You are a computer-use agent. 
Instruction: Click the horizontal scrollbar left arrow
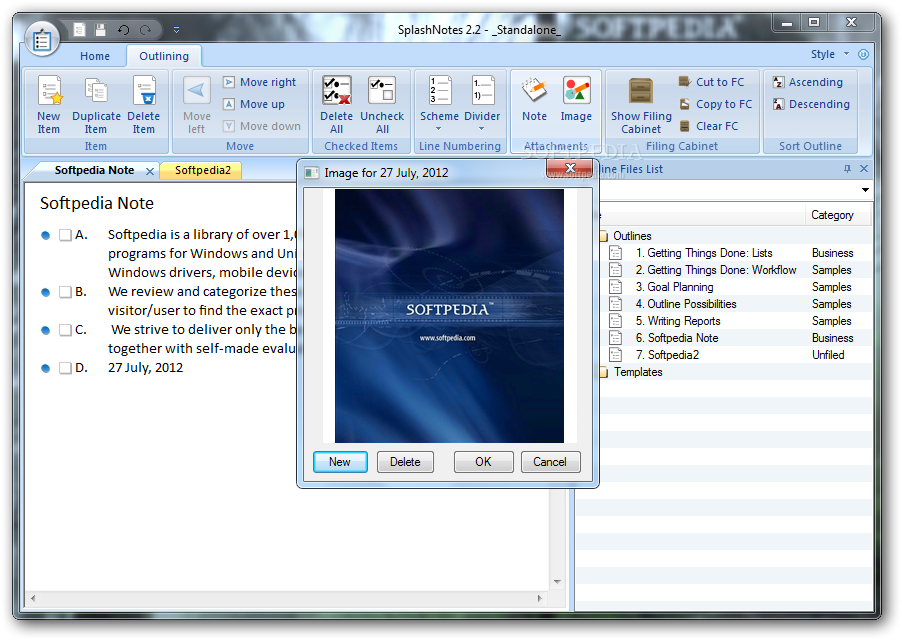(33, 599)
